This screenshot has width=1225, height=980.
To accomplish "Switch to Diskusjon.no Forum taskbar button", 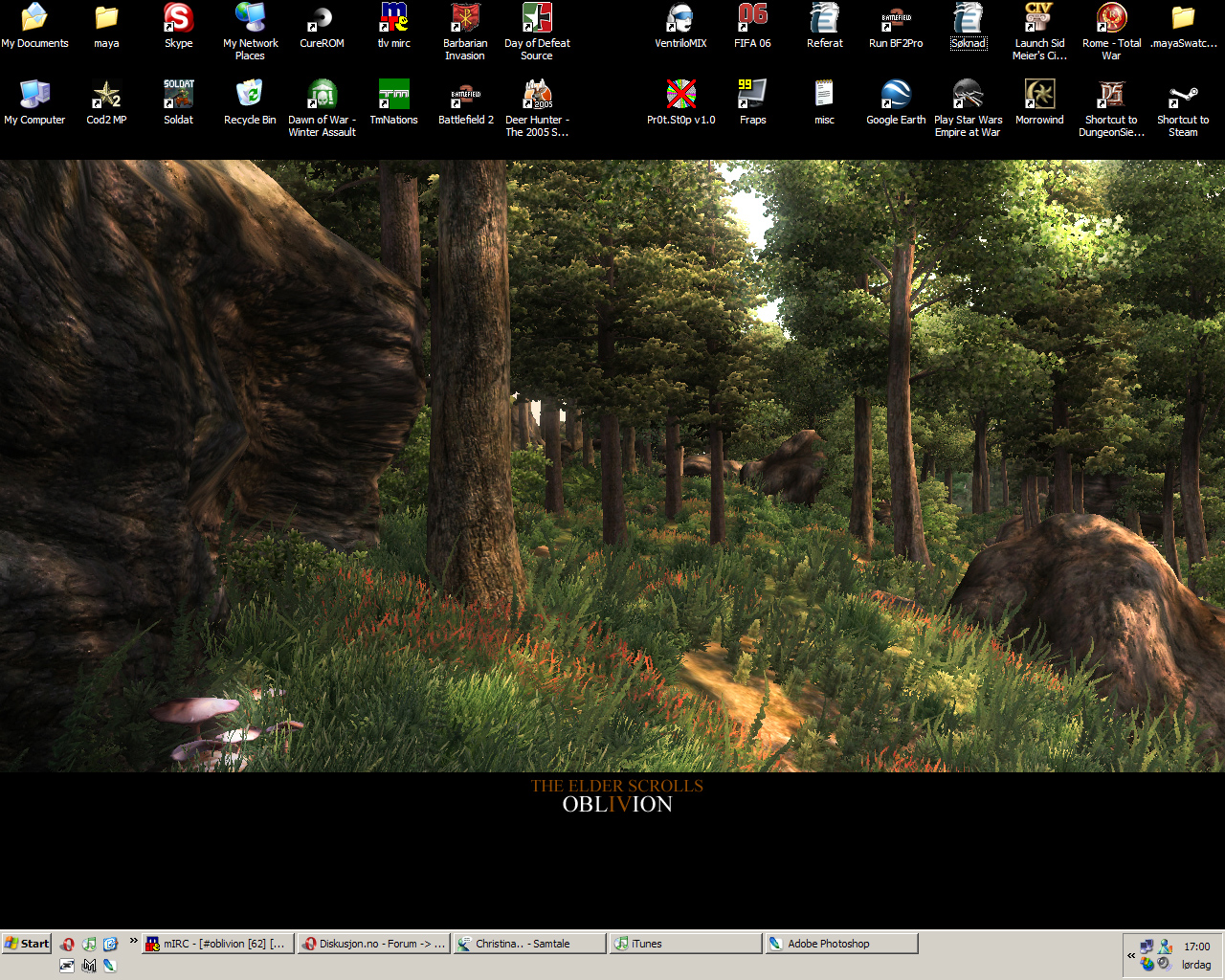I will point(374,944).
